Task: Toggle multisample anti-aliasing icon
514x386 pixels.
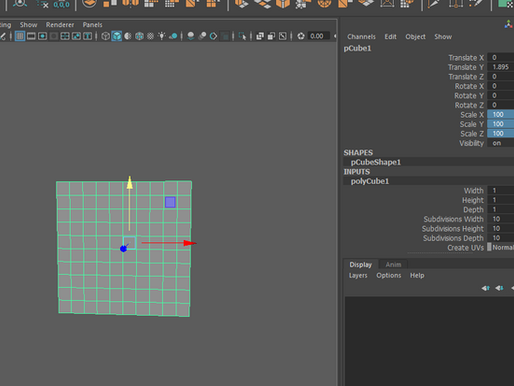Action: click(x=213, y=36)
